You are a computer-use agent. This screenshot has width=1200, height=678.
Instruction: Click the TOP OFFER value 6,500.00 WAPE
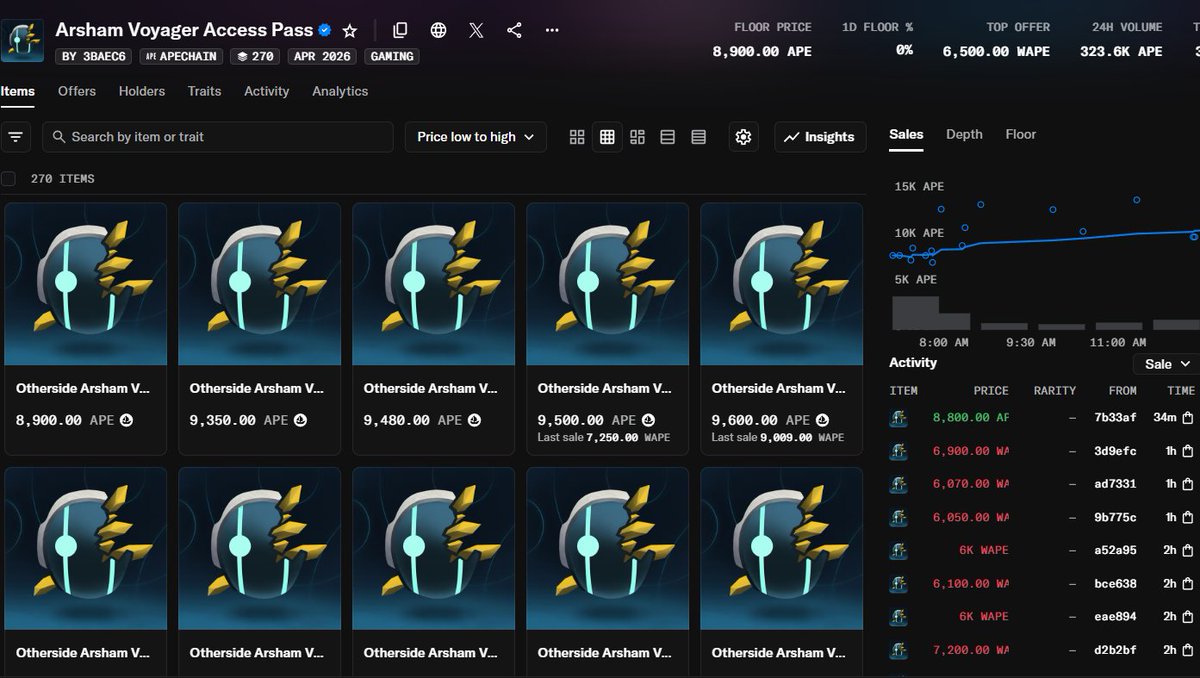coord(996,51)
